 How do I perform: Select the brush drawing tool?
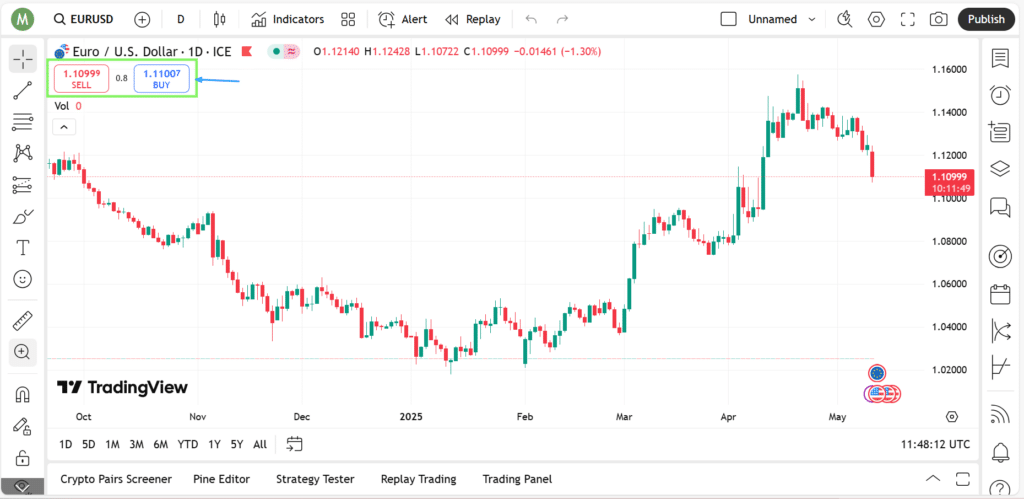coord(23,217)
